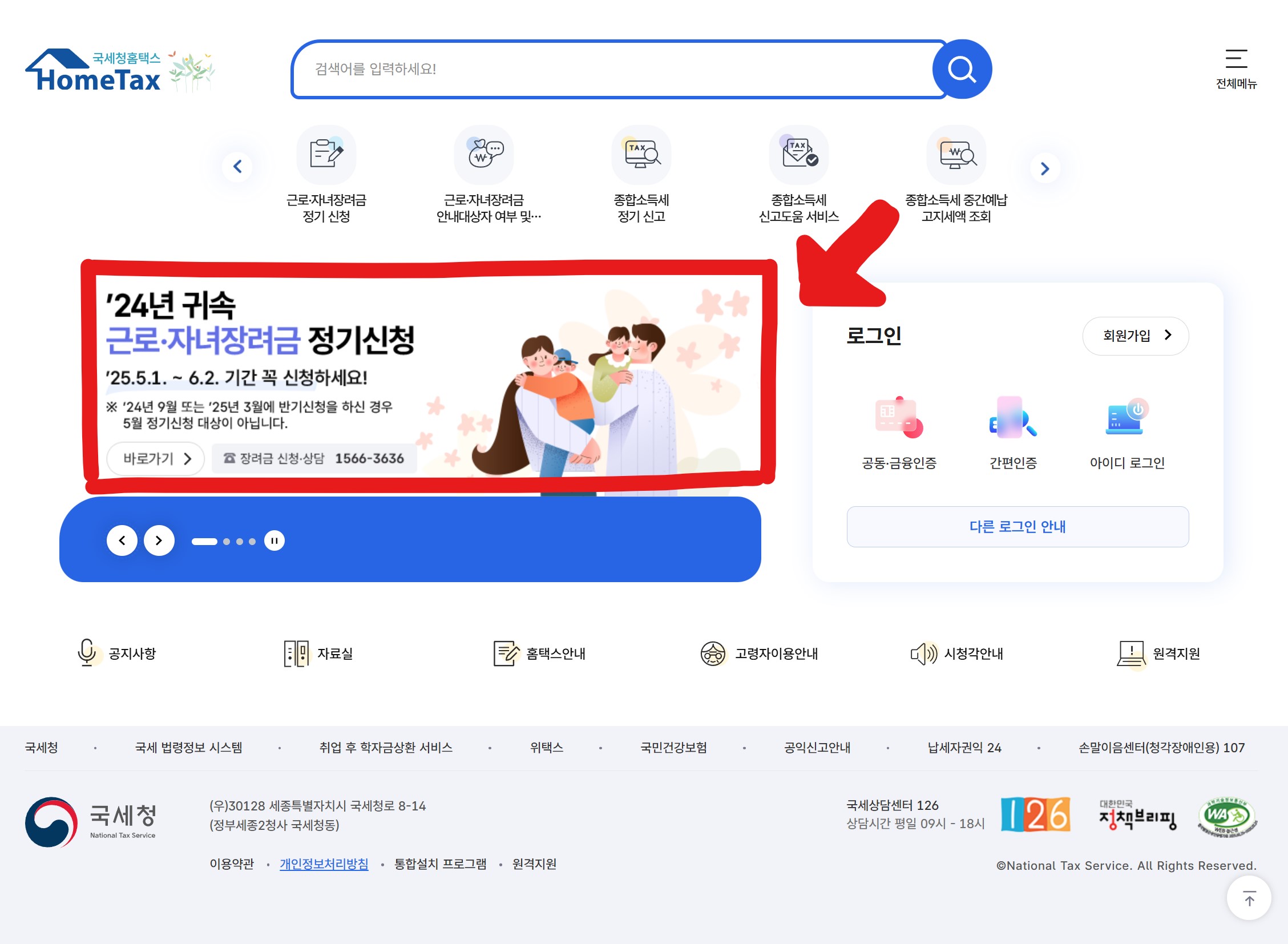Image resolution: width=1288 pixels, height=944 pixels.
Task: Open 개인정보처리방침 link
Action: click(x=324, y=864)
